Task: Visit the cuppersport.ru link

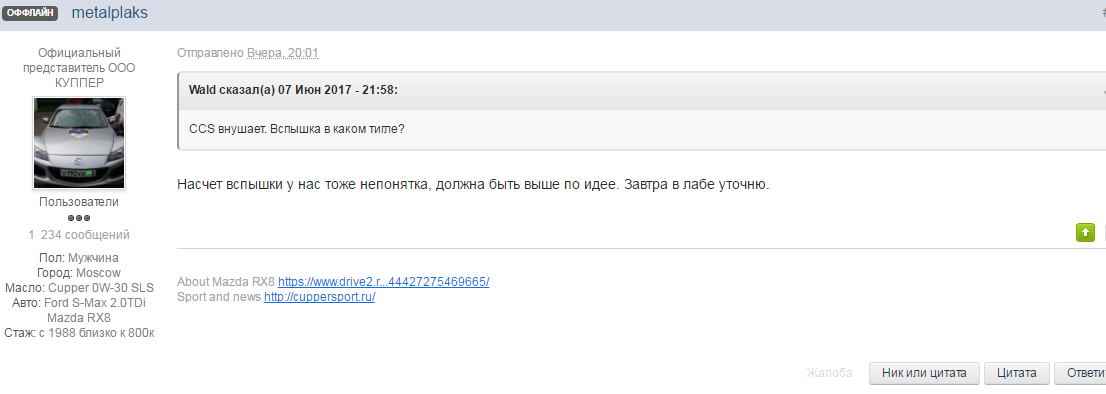Action: [x=320, y=297]
